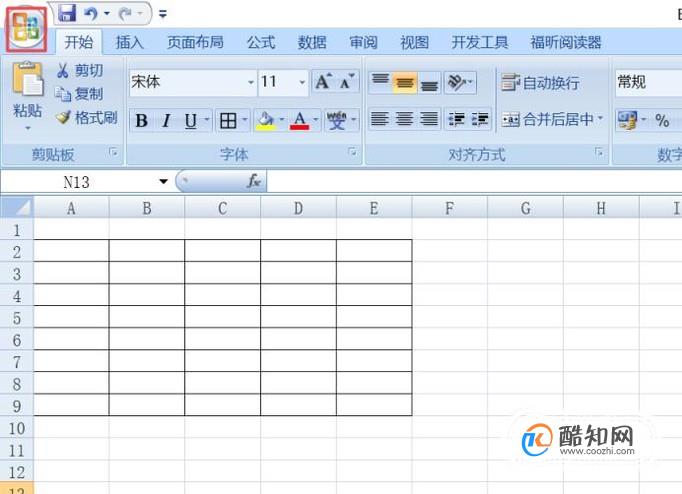Activate the 格式刷 format painter
This screenshot has height=494, width=682.
(x=87, y=117)
